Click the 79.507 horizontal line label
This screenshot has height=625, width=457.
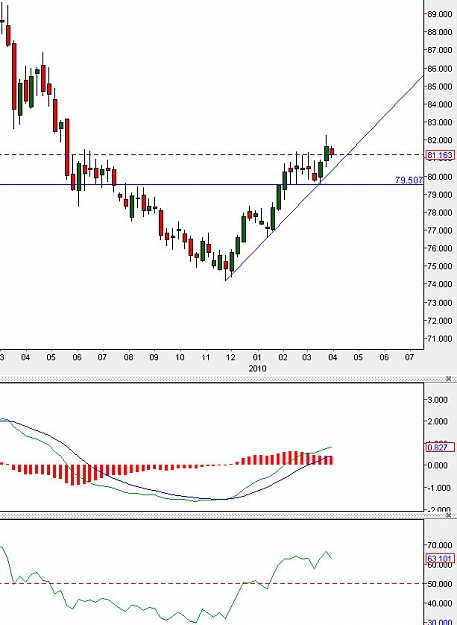tap(409, 180)
